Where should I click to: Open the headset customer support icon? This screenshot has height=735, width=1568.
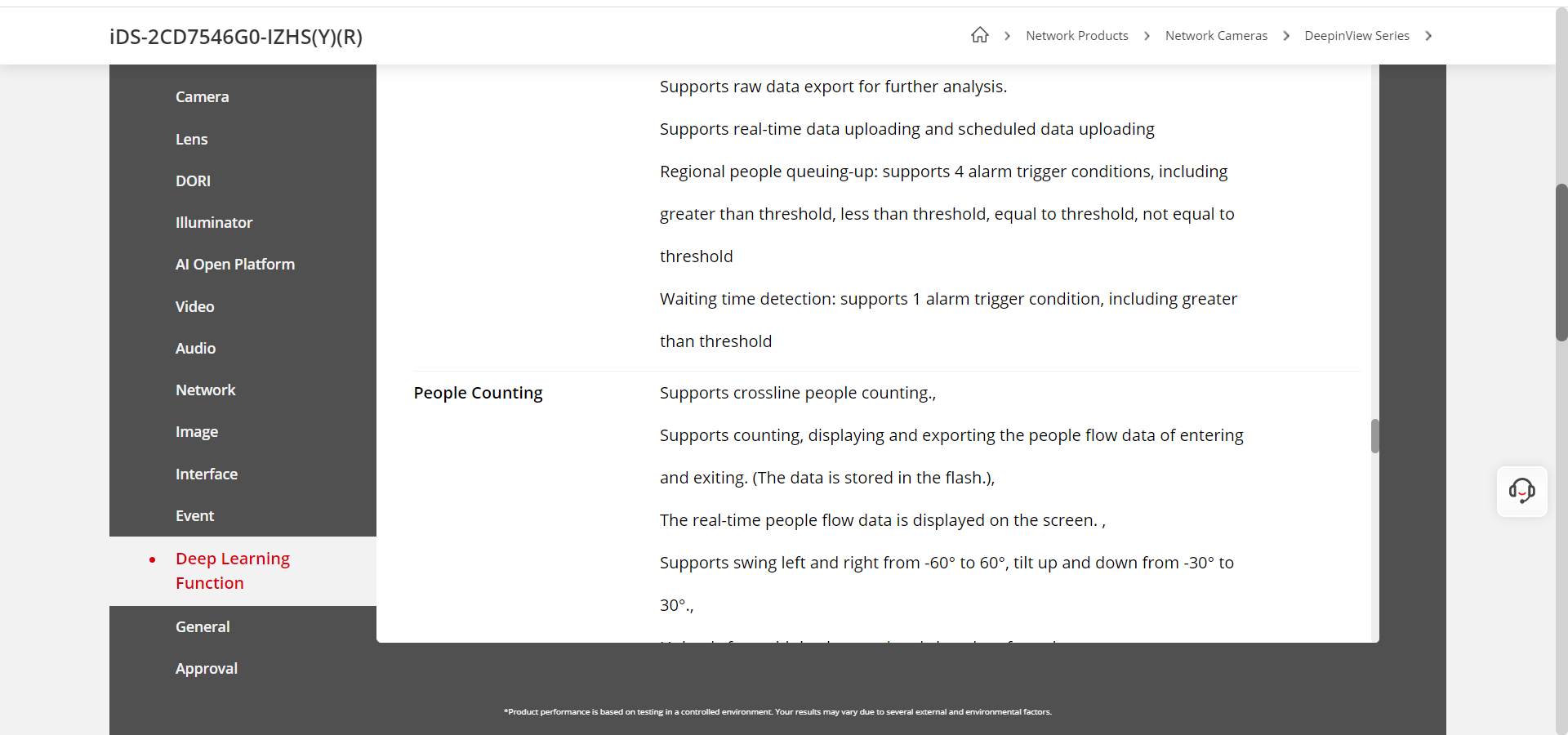pos(1521,491)
